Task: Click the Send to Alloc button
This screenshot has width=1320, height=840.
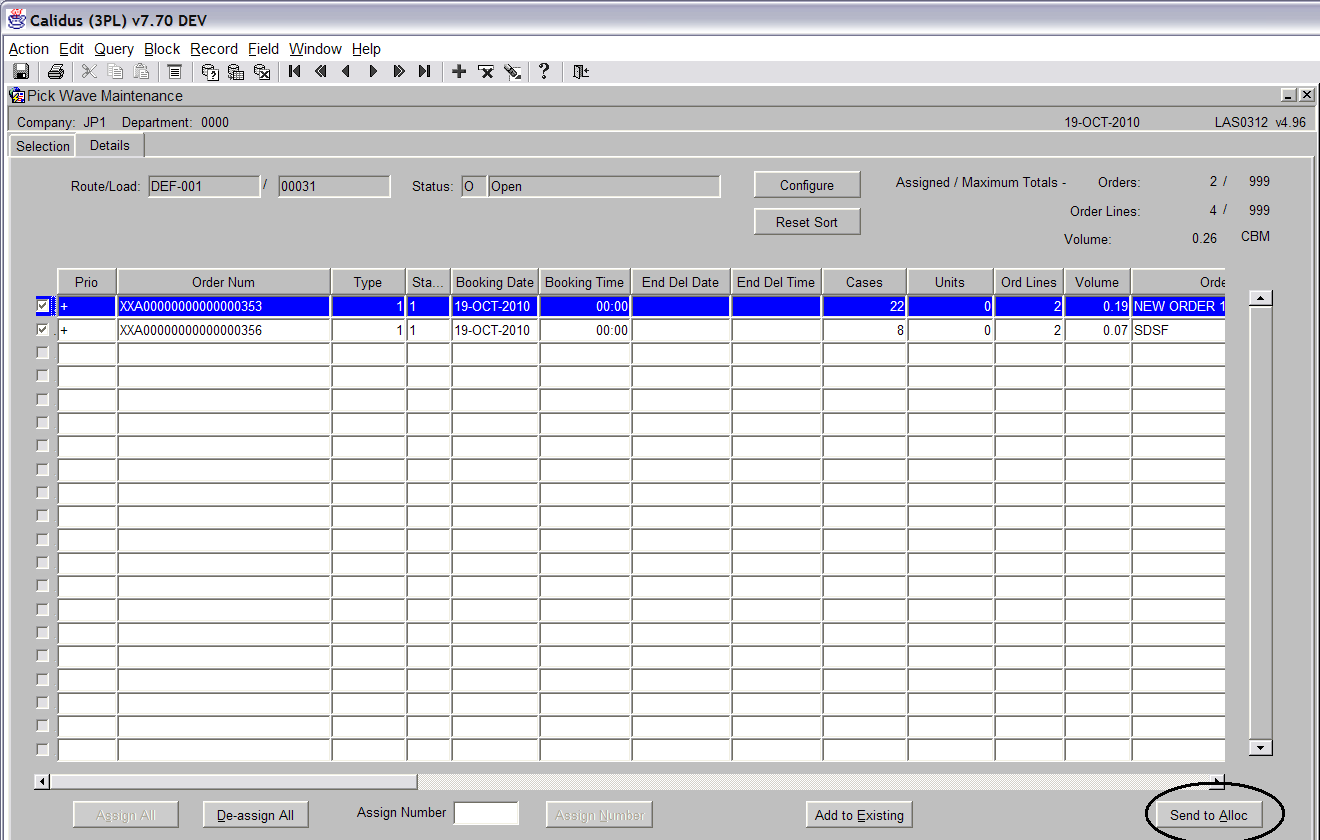Action: tap(1209, 815)
